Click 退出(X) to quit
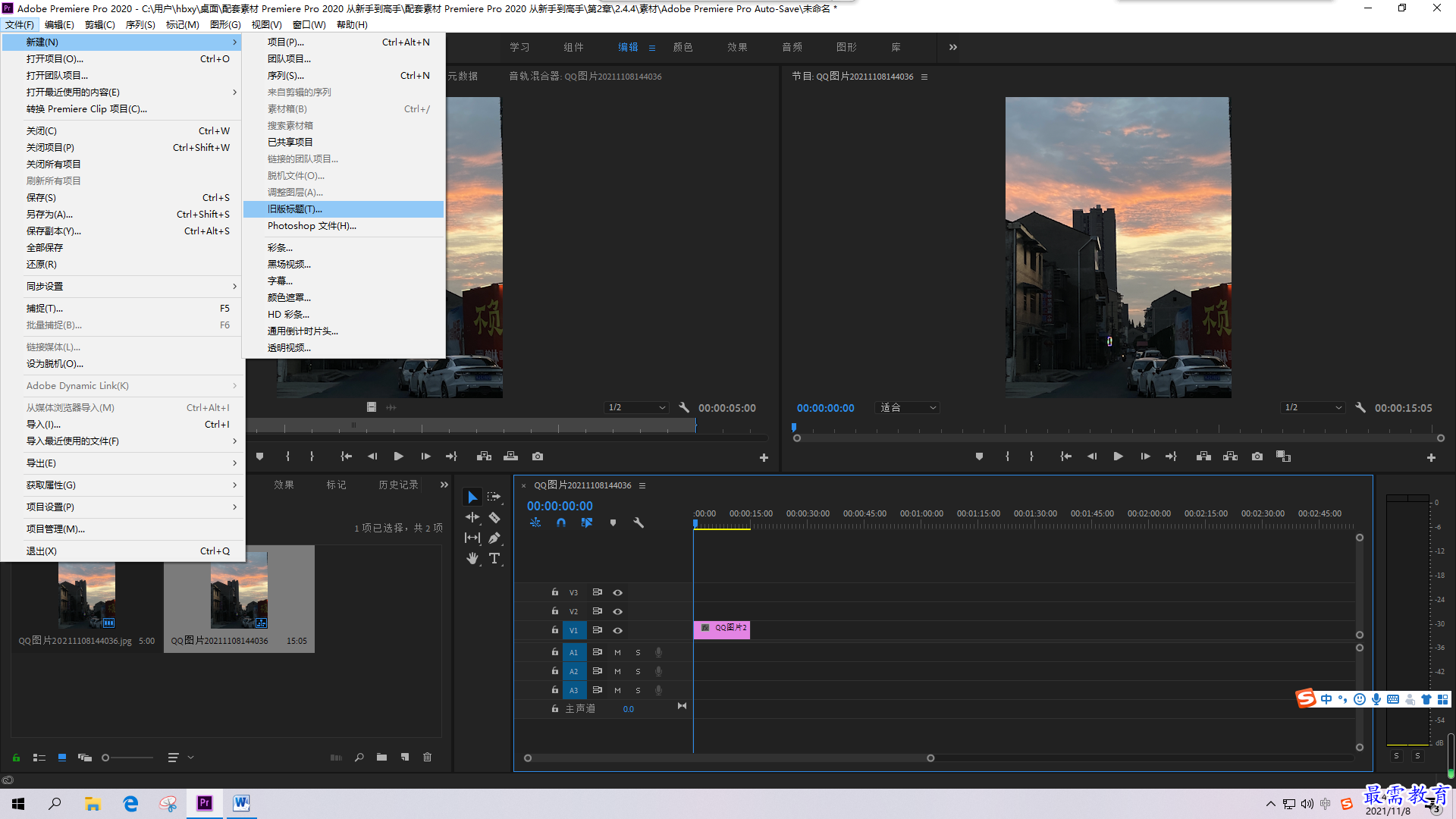The width and height of the screenshot is (1456, 819). coord(123,551)
